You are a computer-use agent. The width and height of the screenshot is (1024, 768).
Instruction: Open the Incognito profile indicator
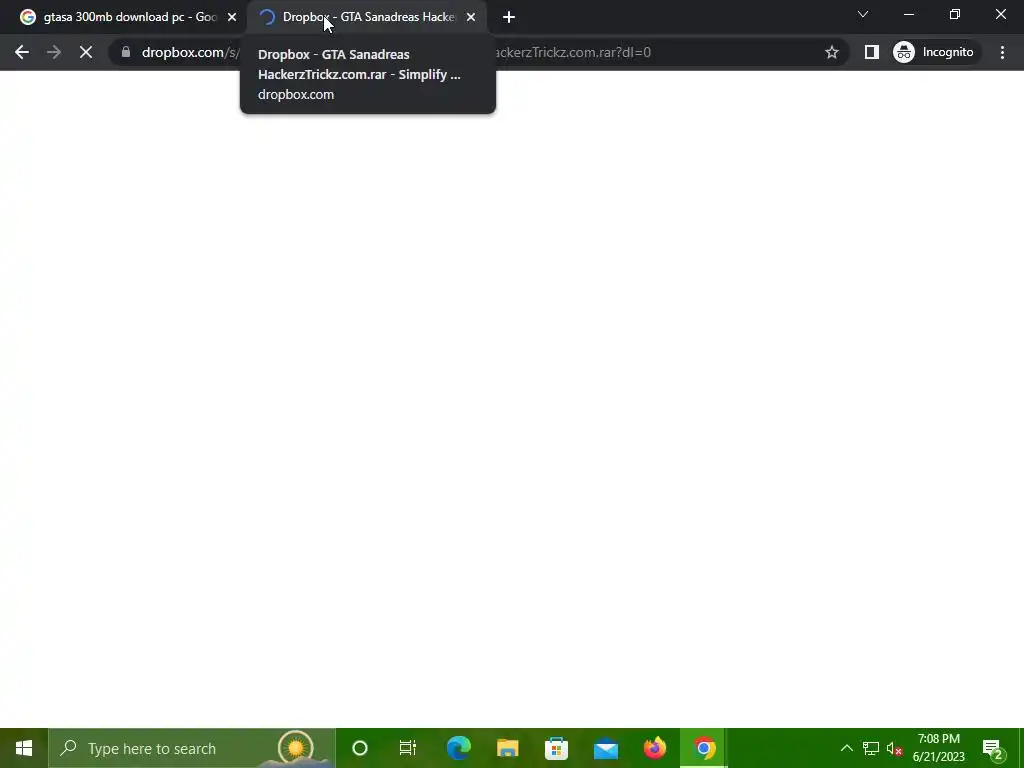click(935, 52)
